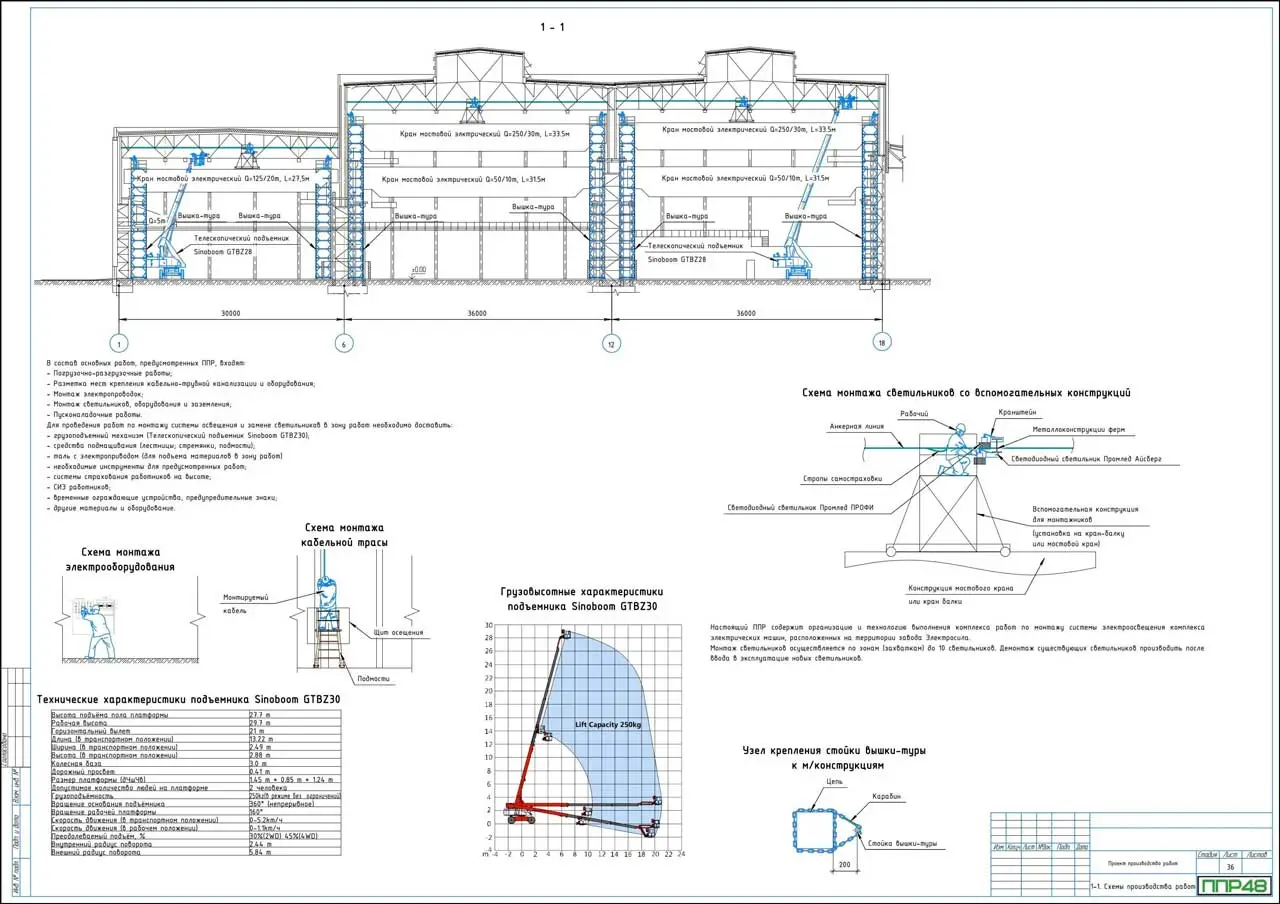Click the "Lift Capacity 250kg" chart label
This screenshot has height=904, width=1280.
coord(610,724)
